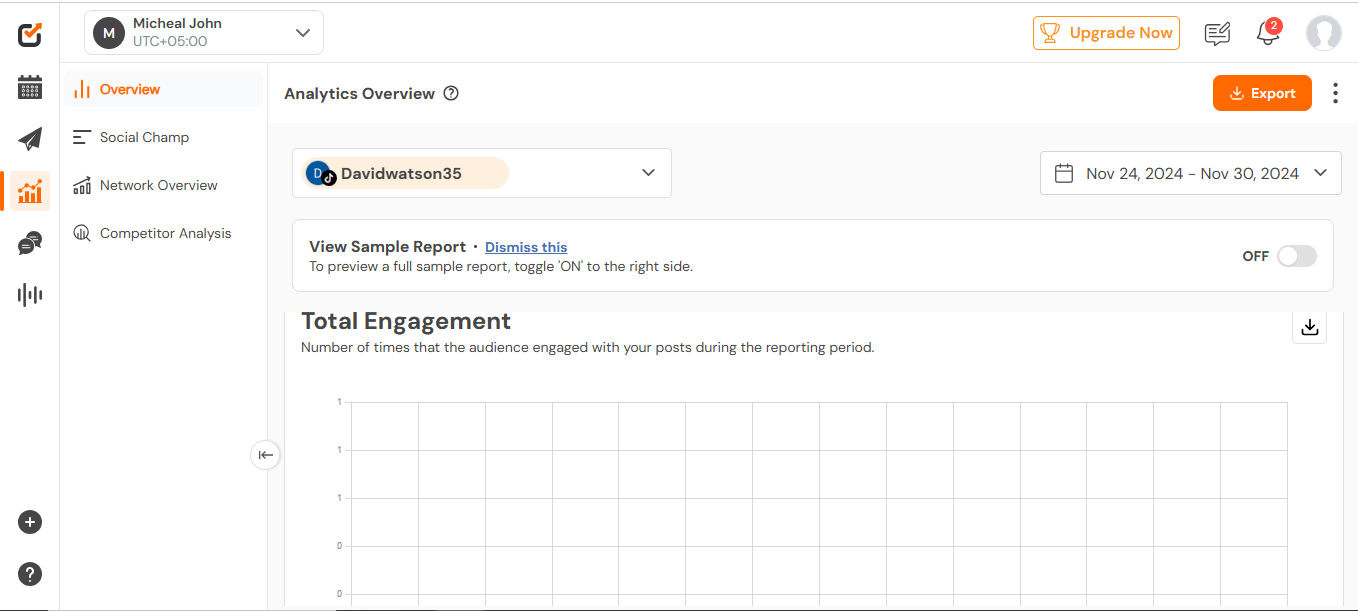Click the Analytics Overview title text
The width and height of the screenshot is (1358, 611).
[x=359, y=93]
